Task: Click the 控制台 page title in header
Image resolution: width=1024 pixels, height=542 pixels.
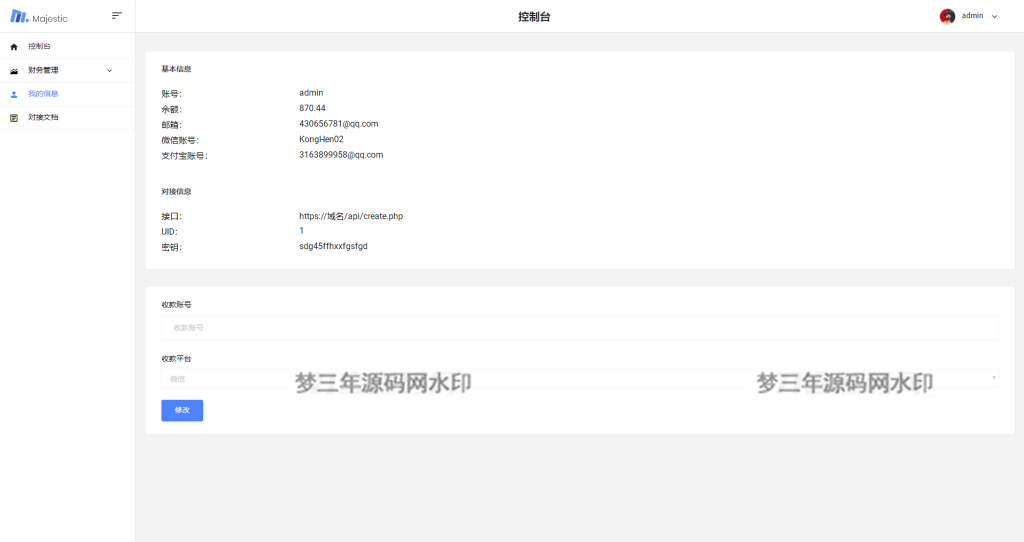Action: [x=534, y=17]
